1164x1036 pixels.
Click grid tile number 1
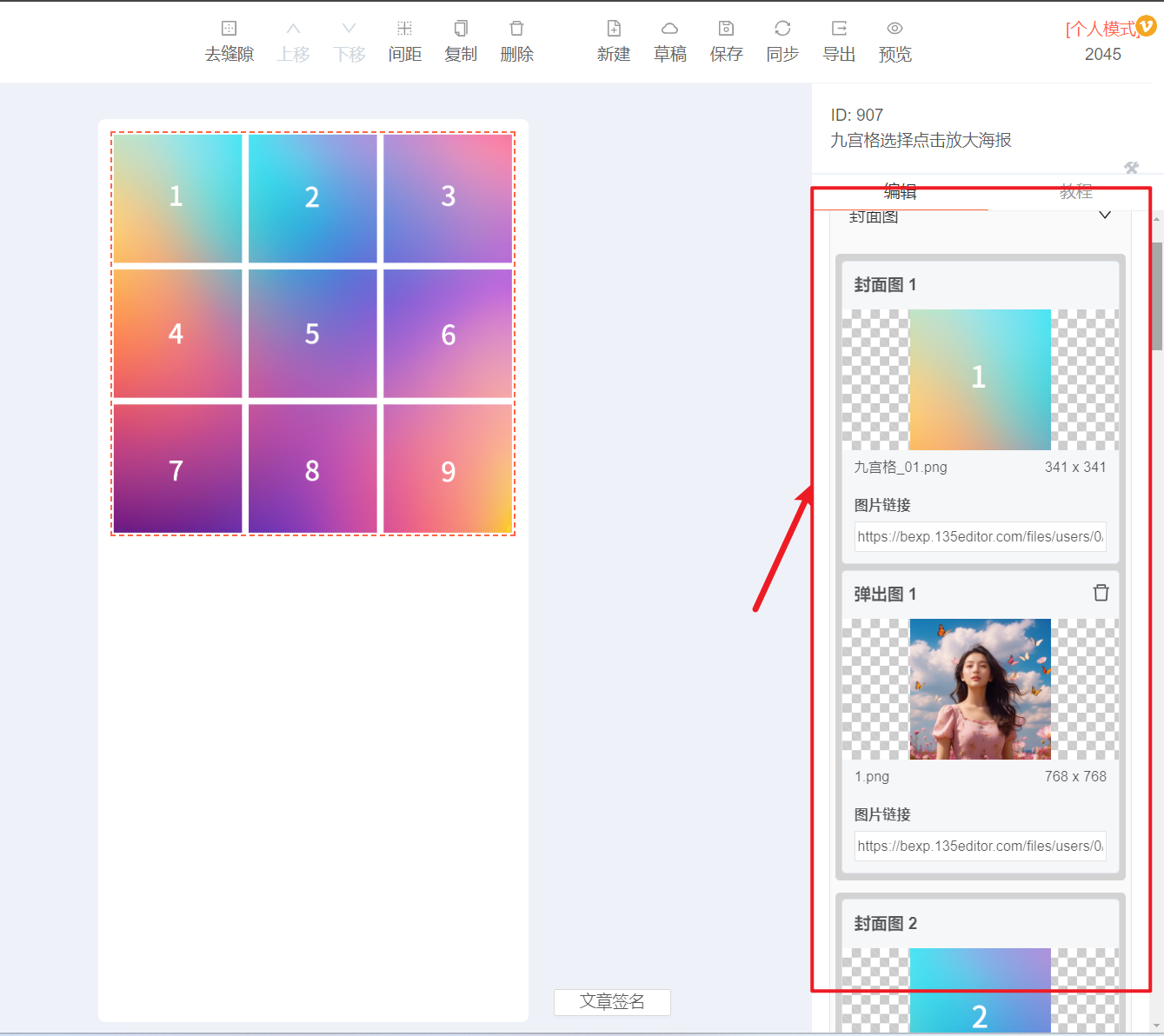[x=177, y=197]
